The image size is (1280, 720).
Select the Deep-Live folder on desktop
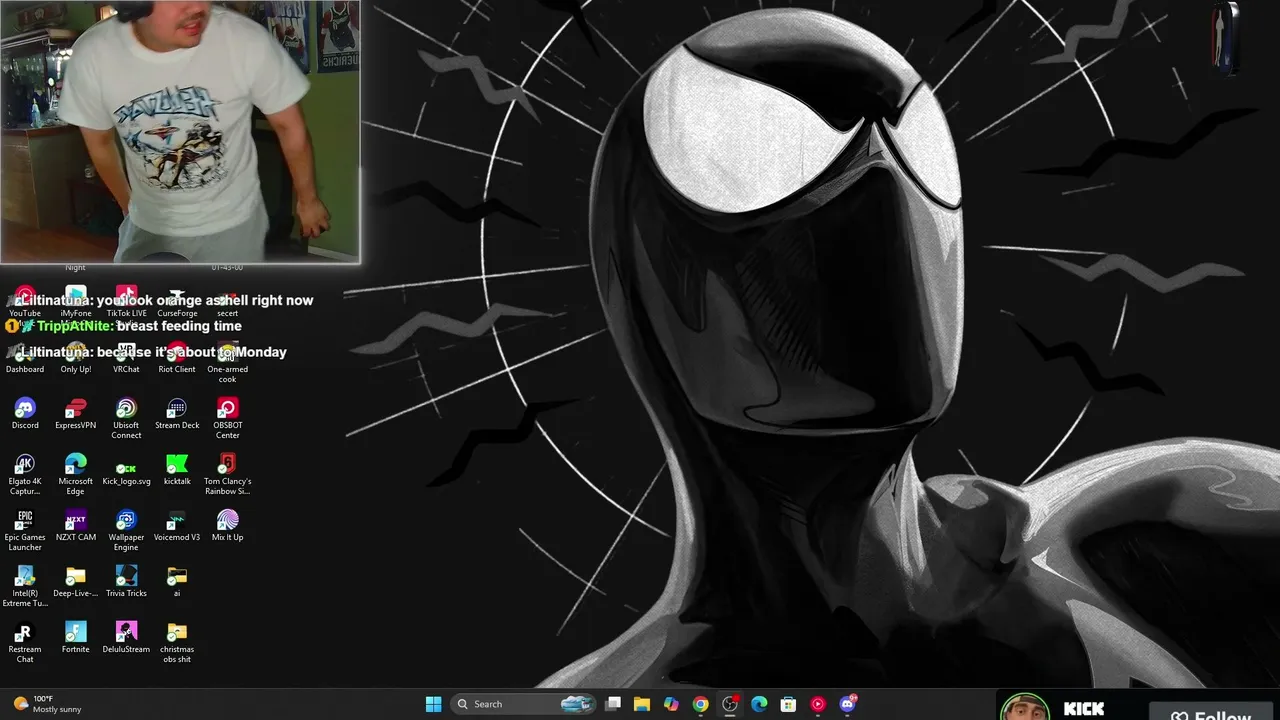tap(76, 581)
